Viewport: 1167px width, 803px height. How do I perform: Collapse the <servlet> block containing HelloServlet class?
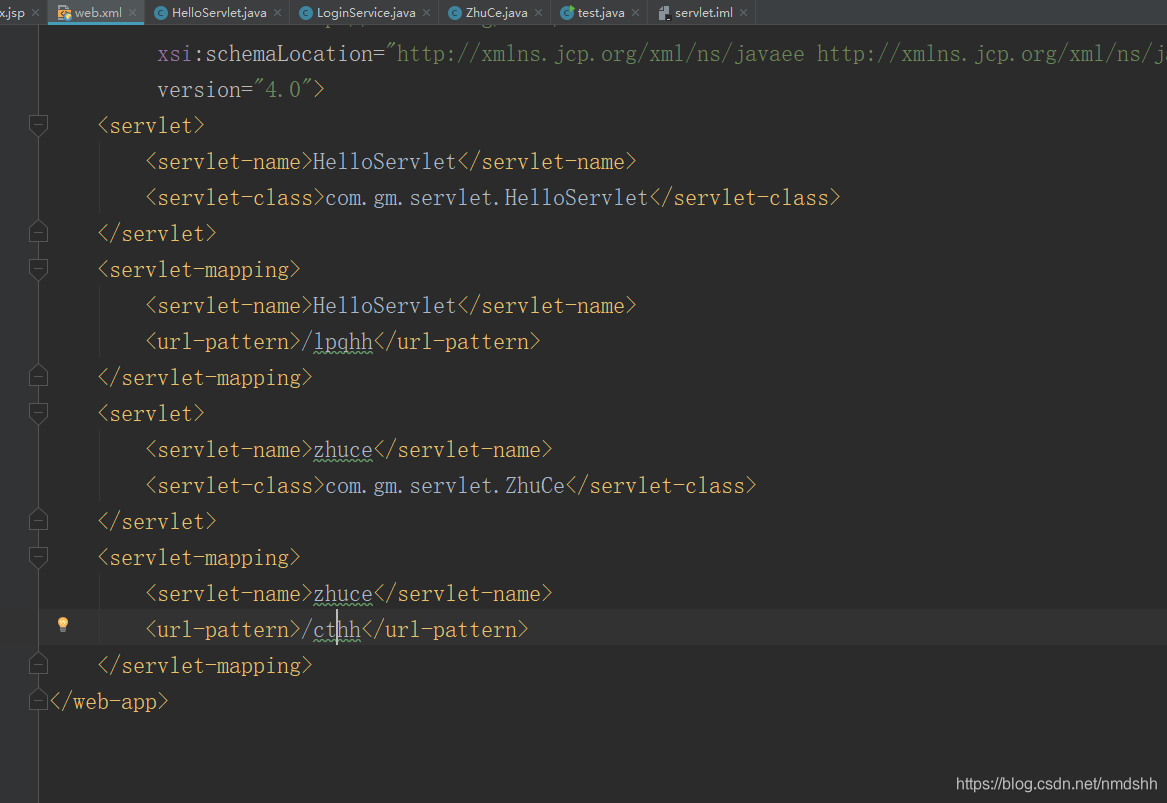39,125
